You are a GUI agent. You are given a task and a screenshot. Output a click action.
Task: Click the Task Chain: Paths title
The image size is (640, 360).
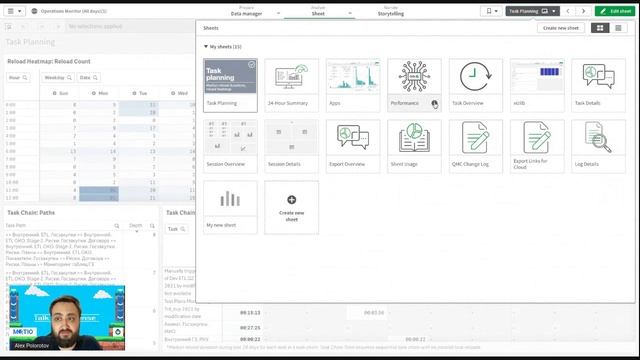click(31, 213)
